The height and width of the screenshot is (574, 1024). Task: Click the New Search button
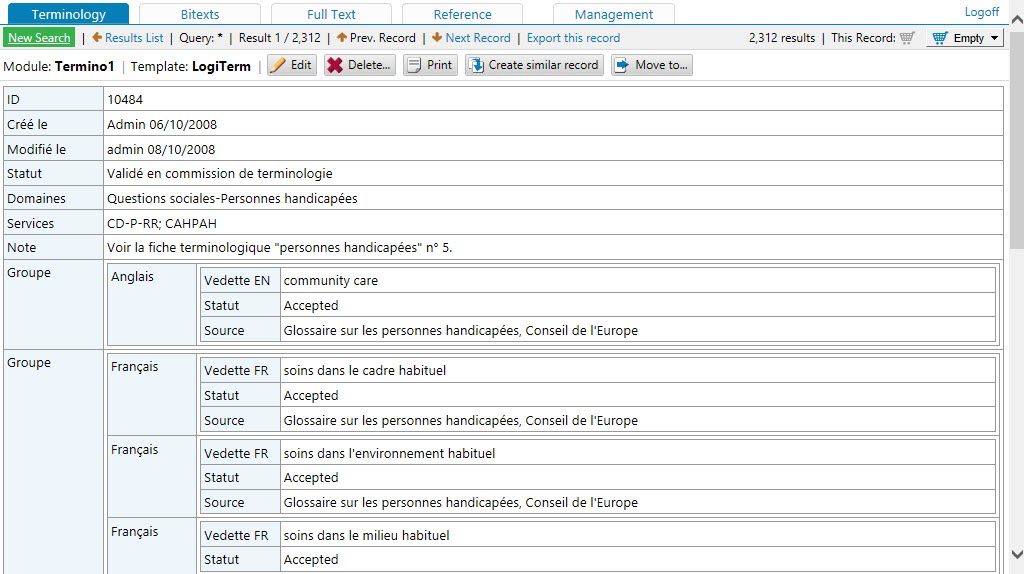[x=39, y=38]
